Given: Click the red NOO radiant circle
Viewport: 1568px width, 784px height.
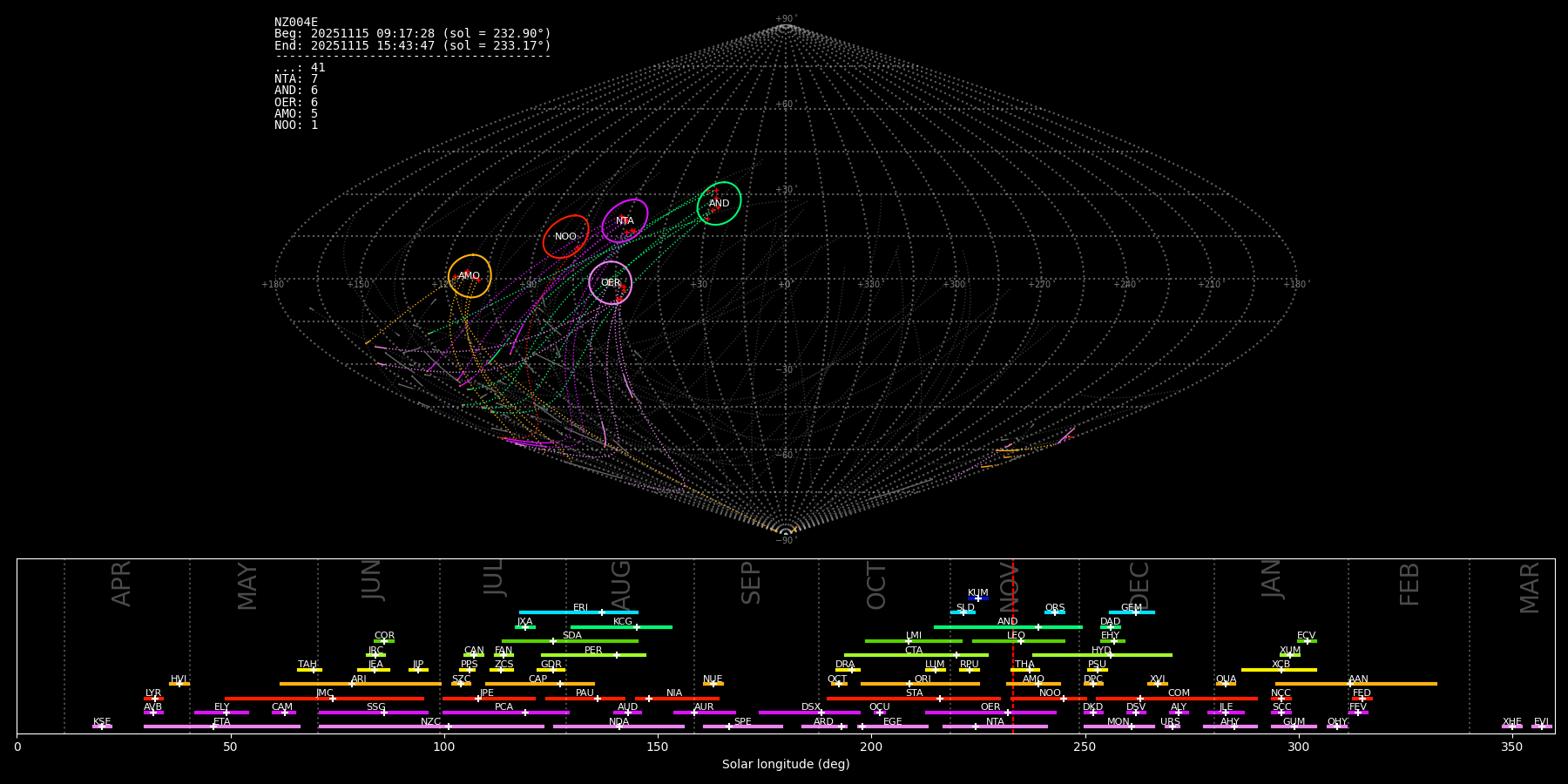Looking at the screenshot, I should (x=565, y=237).
